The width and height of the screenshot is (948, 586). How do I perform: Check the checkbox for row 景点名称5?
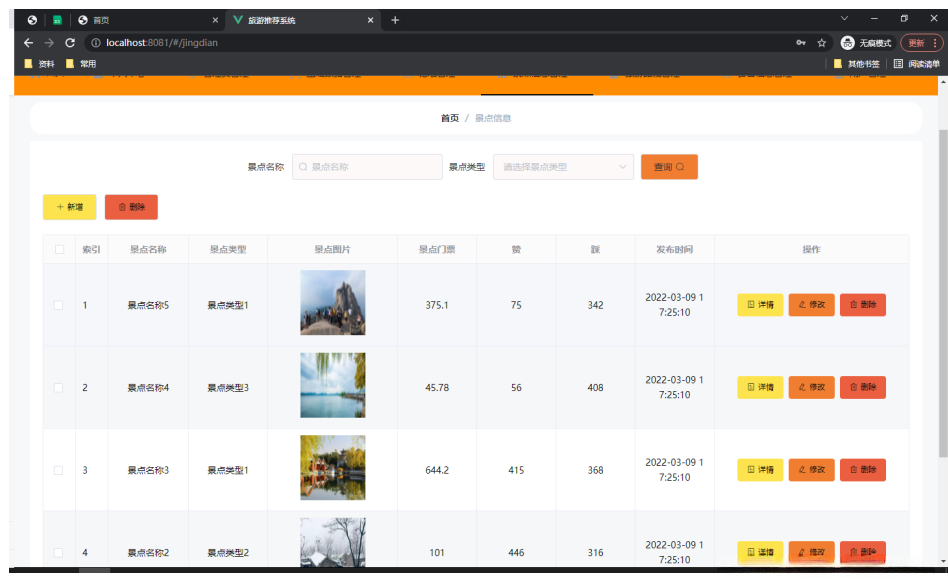click(59, 305)
